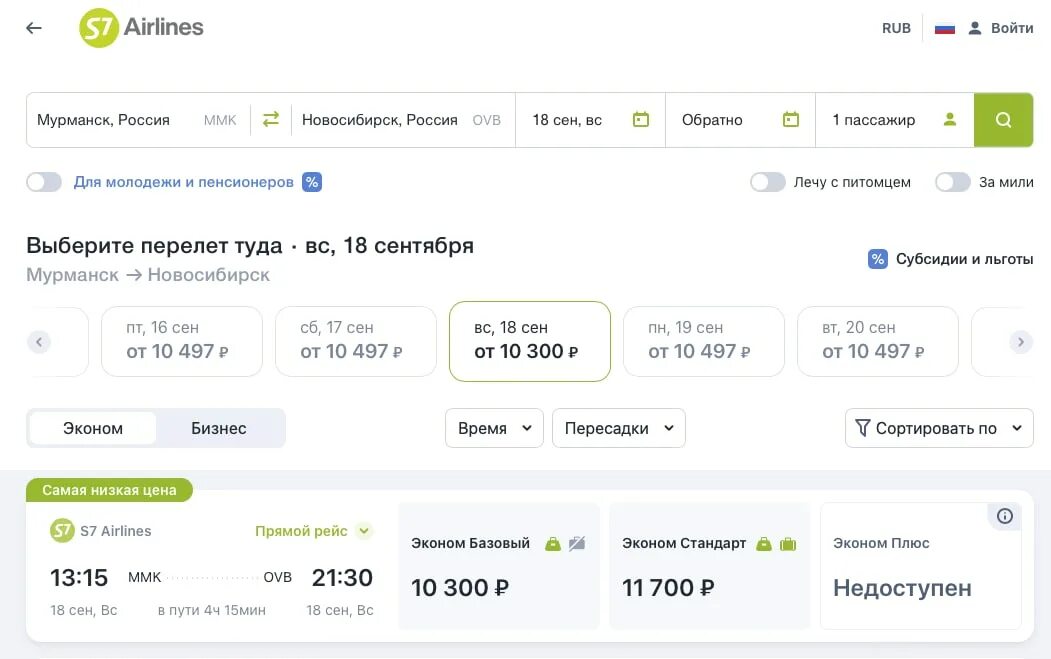Enable youth and pensioners discount toggle

[x=44, y=182]
